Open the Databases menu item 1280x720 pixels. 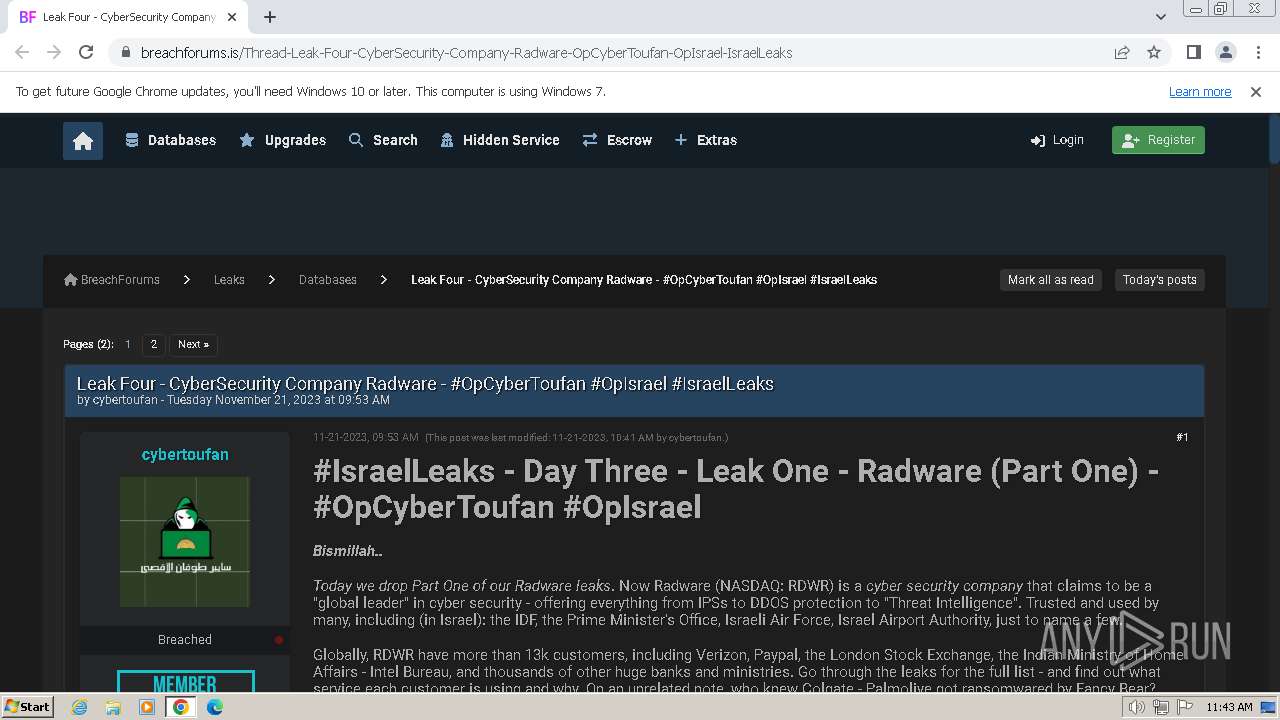click(x=170, y=141)
